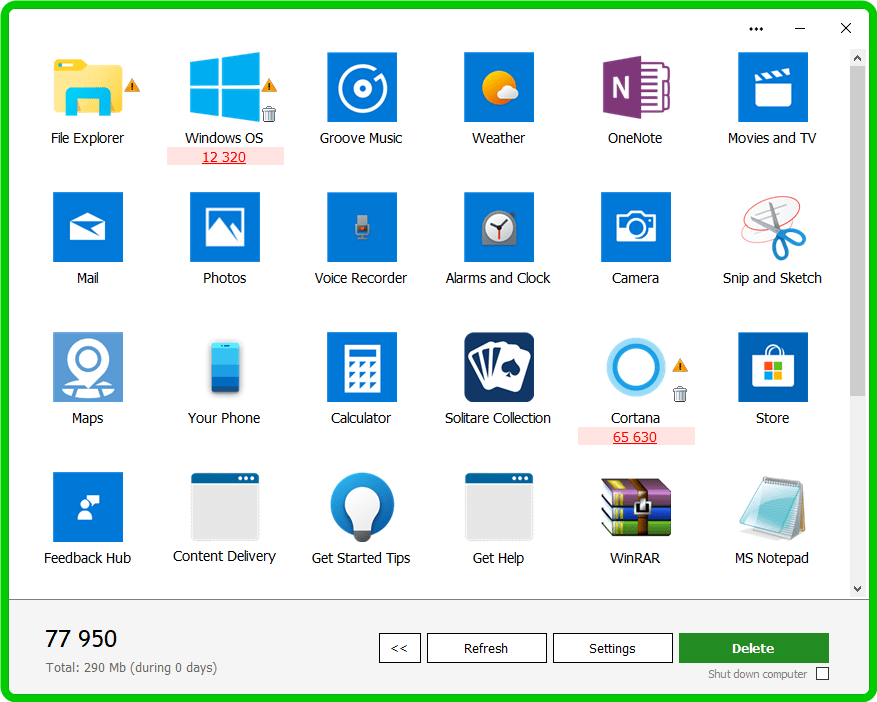The width and height of the screenshot is (877, 702).
Task: Choose the Alarms and Clock icon
Action: (499, 227)
